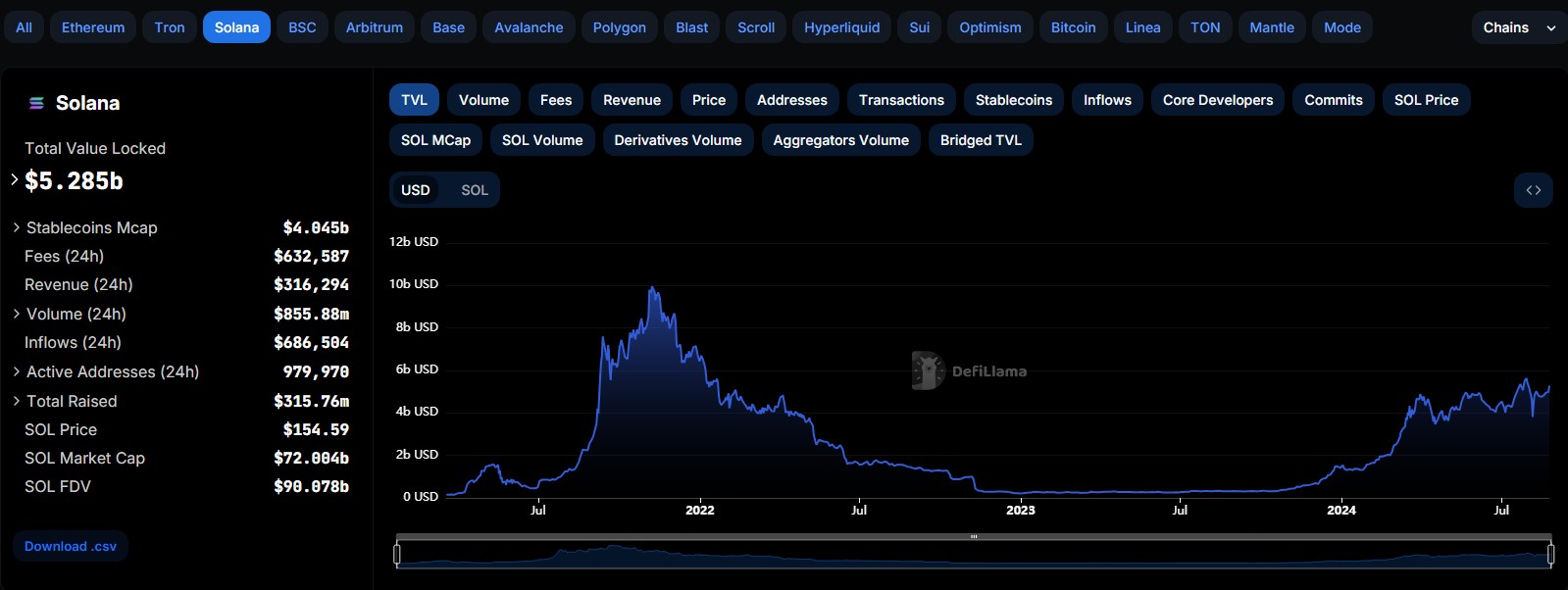Image resolution: width=1568 pixels, height=590 pixels.
Task: Switch chart denomination to USD
Action: pos(416,190)
